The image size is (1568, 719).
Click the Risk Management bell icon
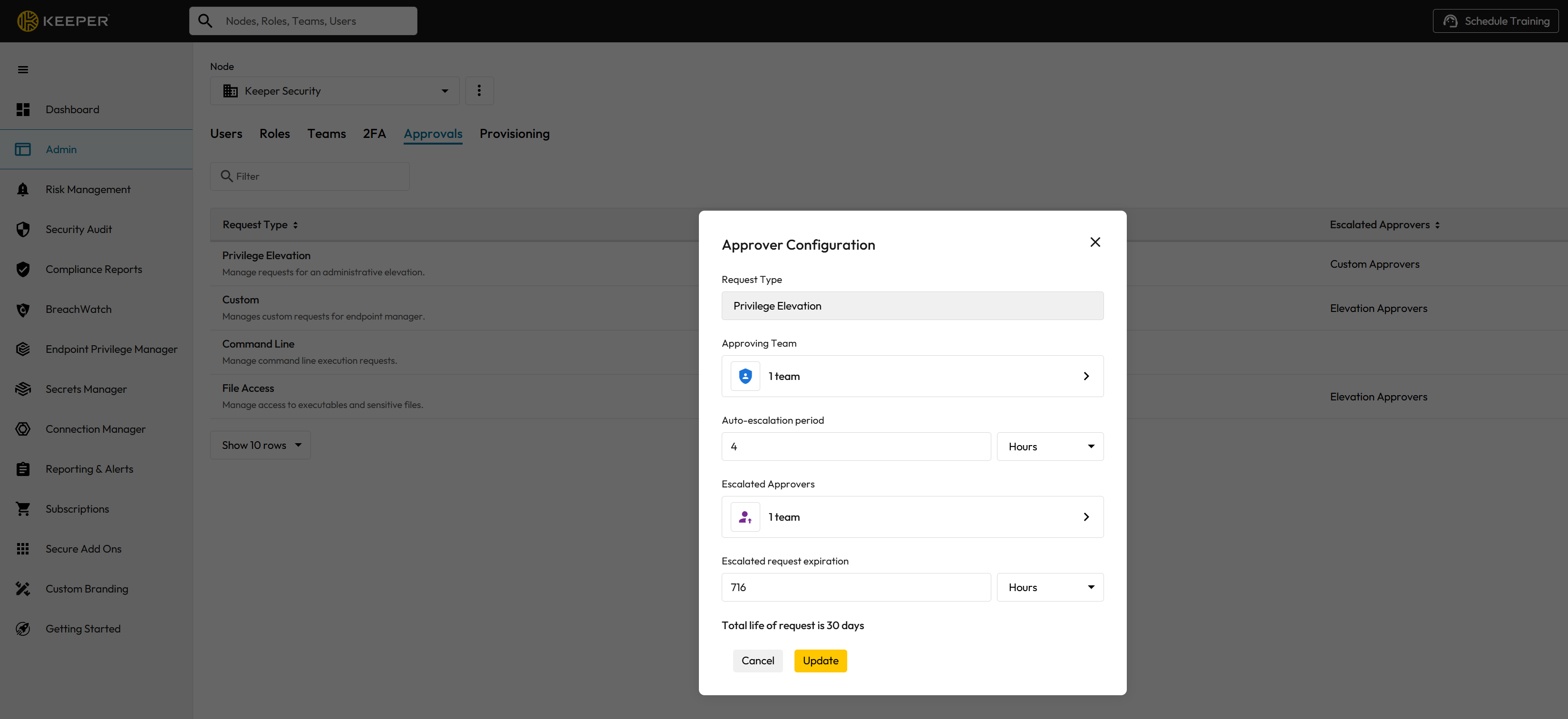click(23, 189)
